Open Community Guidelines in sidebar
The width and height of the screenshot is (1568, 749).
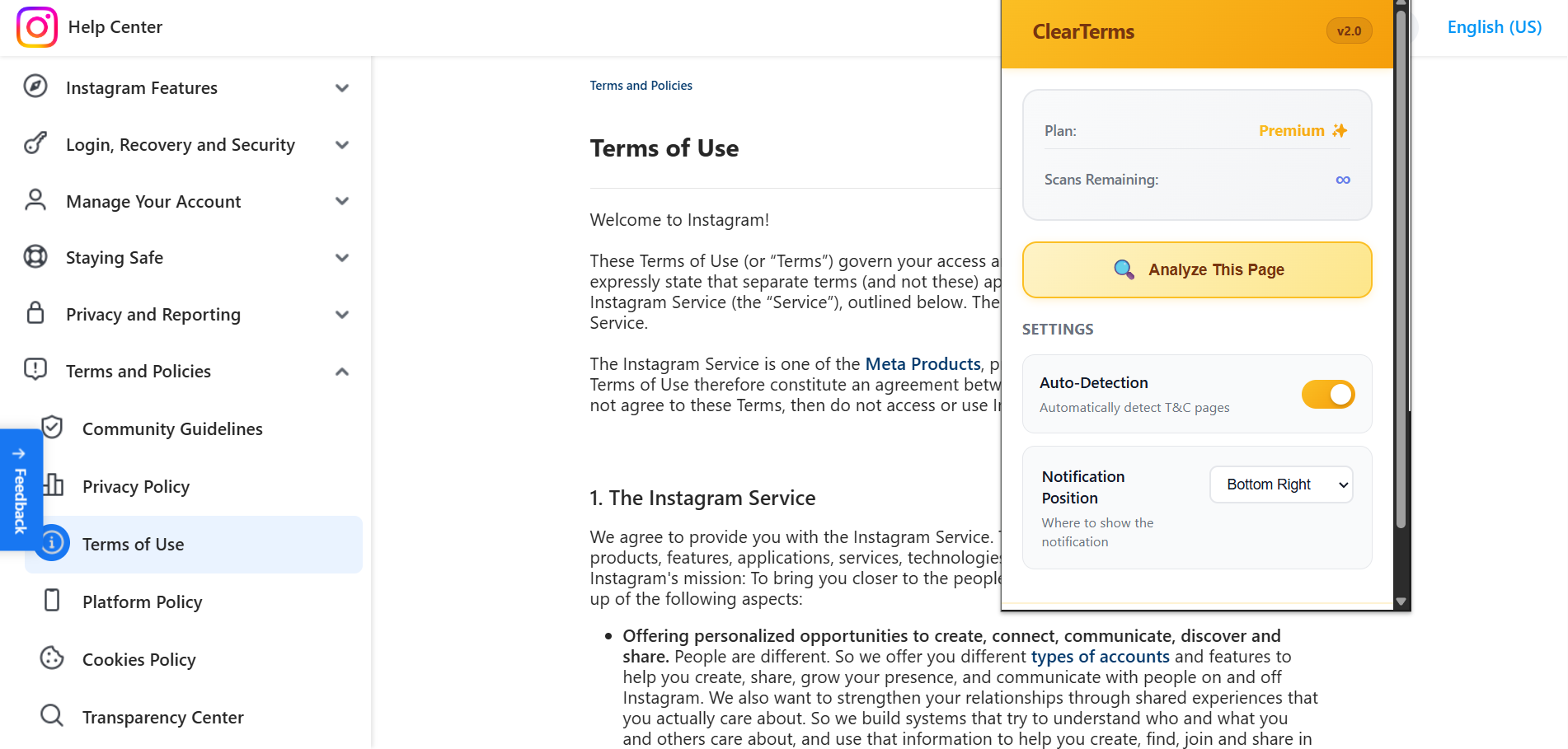tap(172, 429)
